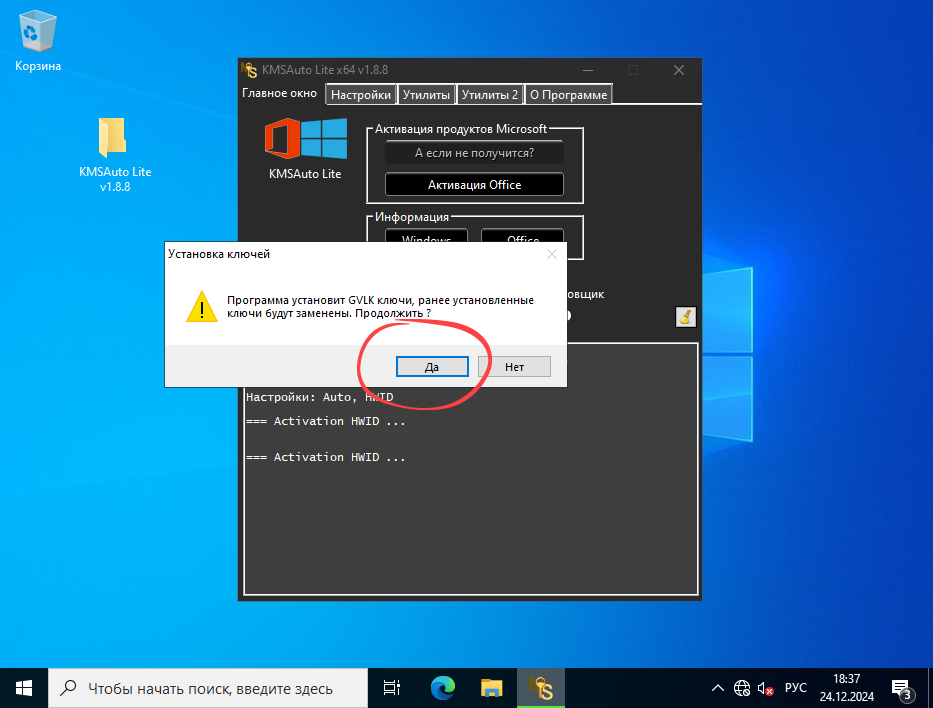Image resolution: width=933 pixels, height=708 pixels.
Task: Click the network globe in the system tray
Action: tap(741, 688)
